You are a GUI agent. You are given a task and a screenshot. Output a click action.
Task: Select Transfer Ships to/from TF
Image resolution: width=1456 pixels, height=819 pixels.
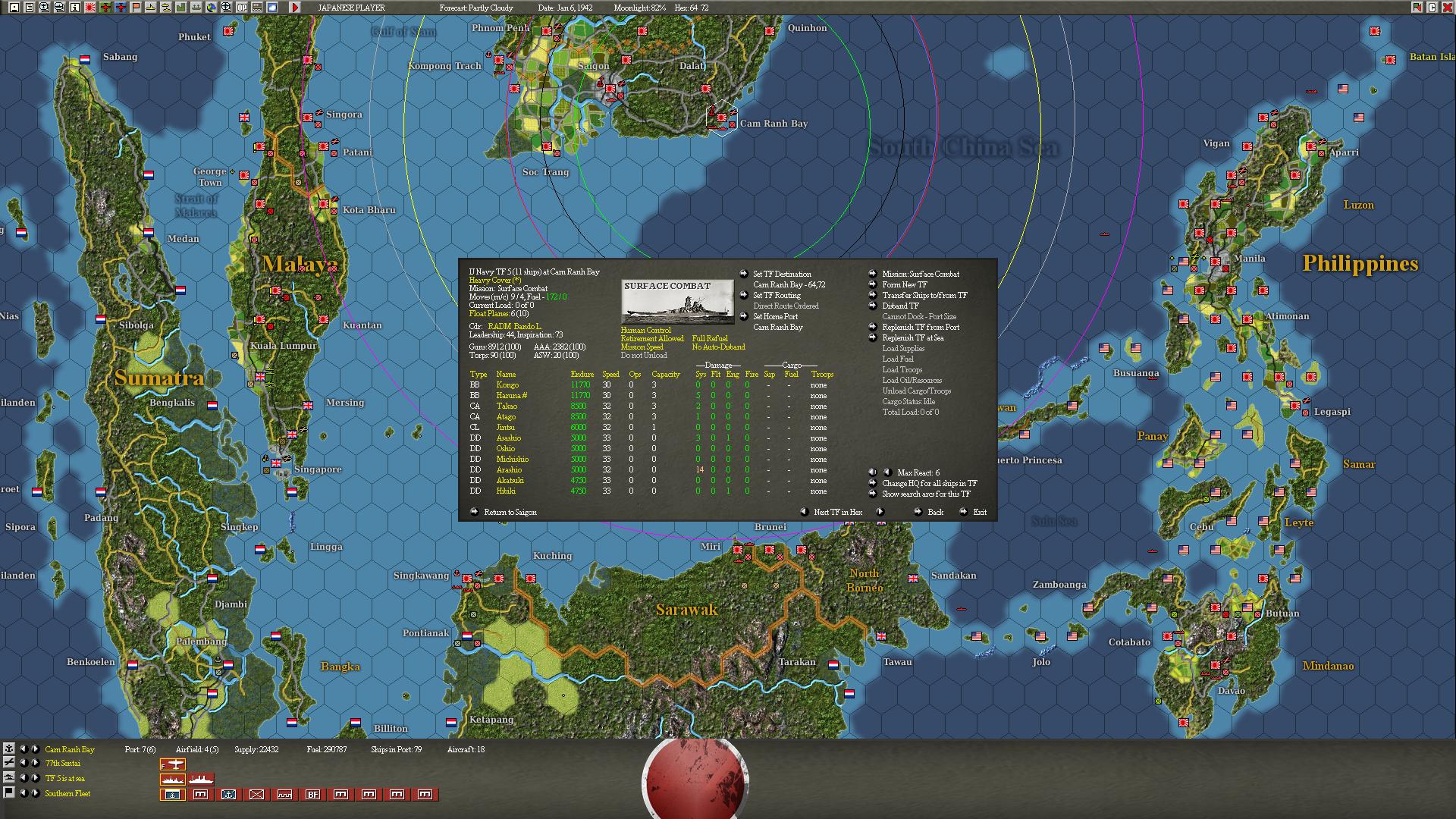924,296
